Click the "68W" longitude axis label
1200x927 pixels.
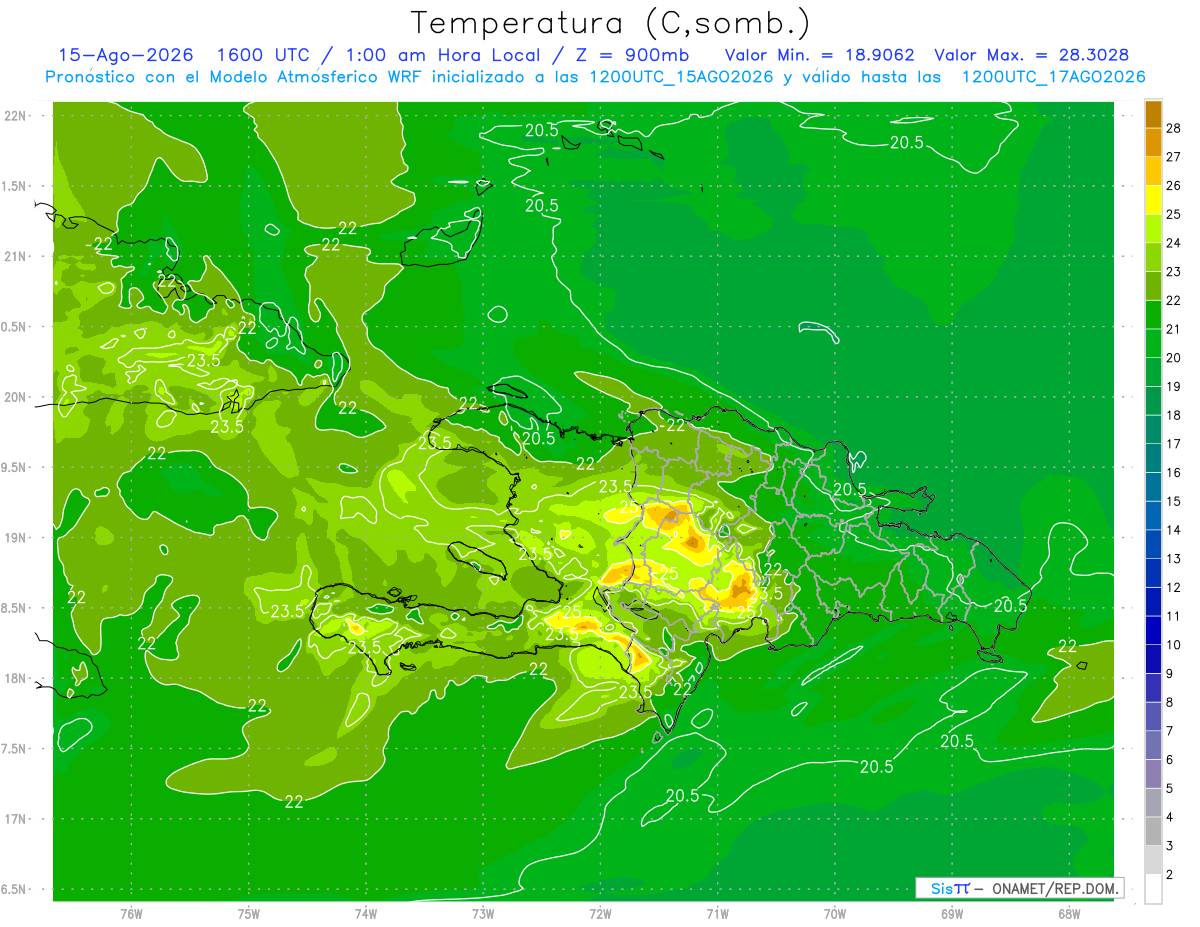coord(1068,914)
